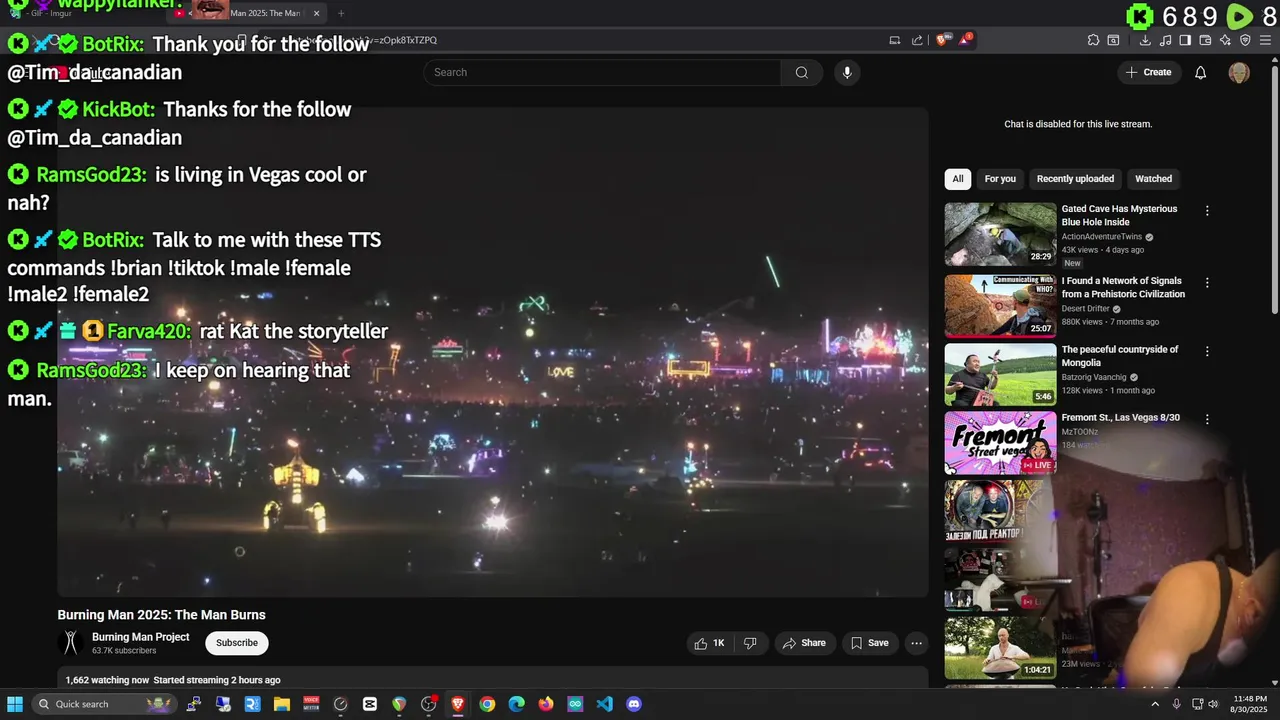Open the peaceful countryside of Mongolia thumbnail

(1000, 374)
